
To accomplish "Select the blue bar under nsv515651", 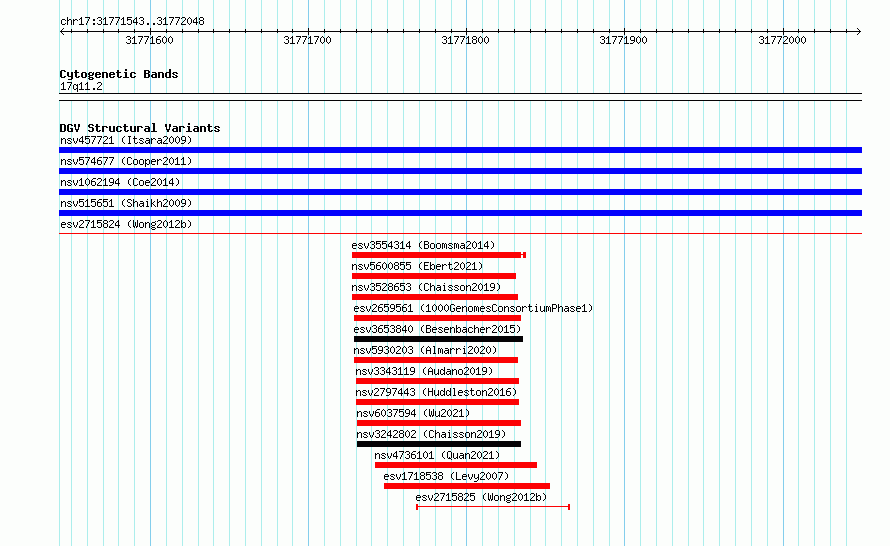I will coord(460,213).
